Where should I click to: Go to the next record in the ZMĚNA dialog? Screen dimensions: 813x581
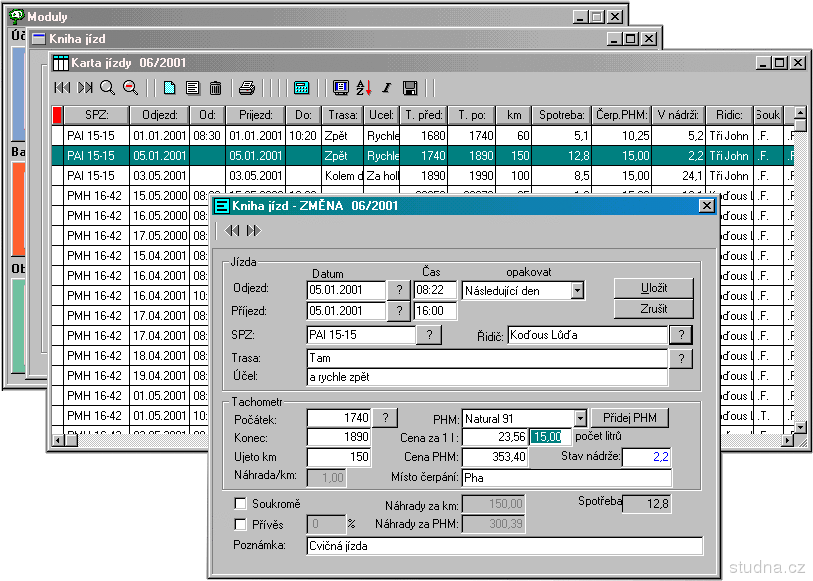[x=253, y=231]
